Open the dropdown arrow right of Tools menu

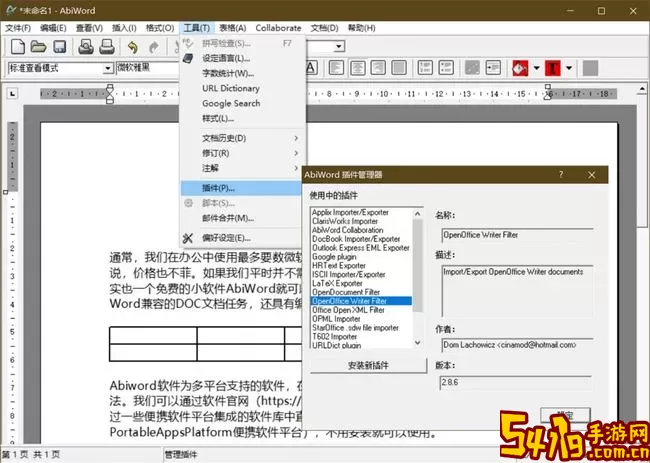339,46
